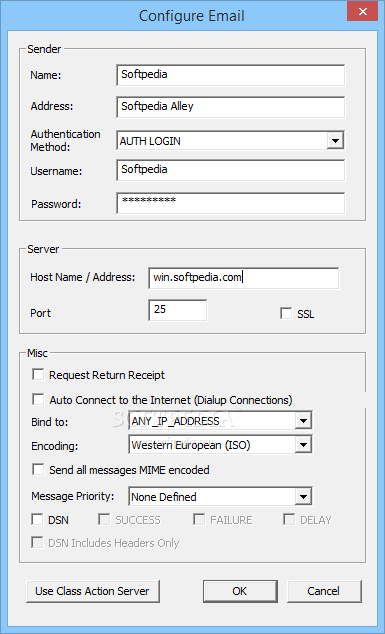The width and height of the screenshot is (385, 634).
Task: Expand the Bind to dropdown
Action: (x=303, y=421)
